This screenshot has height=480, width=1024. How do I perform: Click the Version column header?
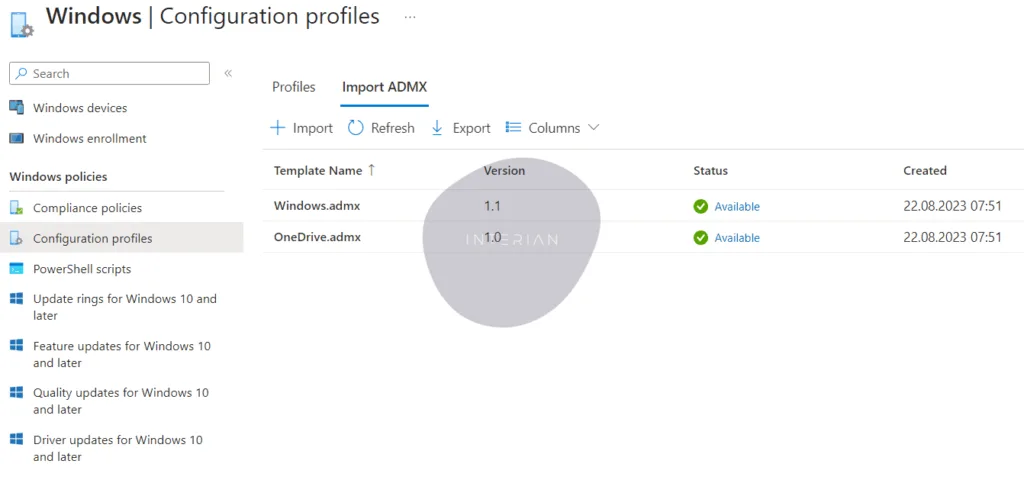(x=504, y=170)
